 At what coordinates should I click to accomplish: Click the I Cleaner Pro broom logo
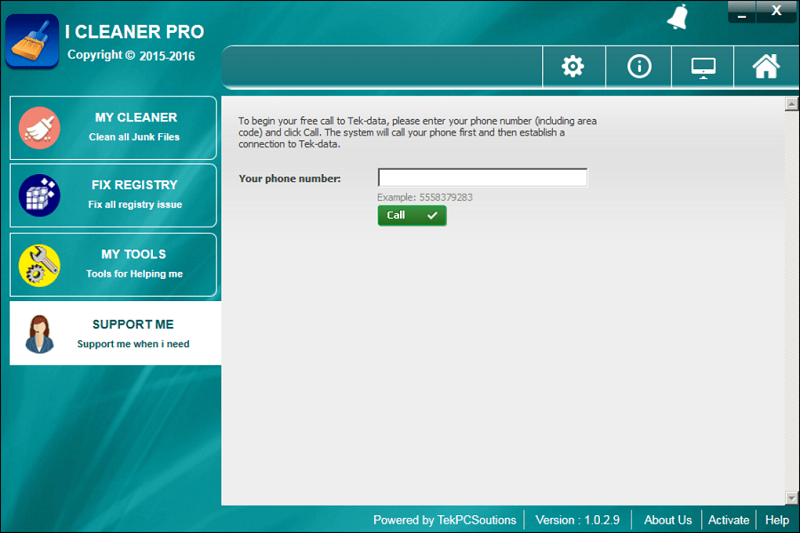coord(32,41)
